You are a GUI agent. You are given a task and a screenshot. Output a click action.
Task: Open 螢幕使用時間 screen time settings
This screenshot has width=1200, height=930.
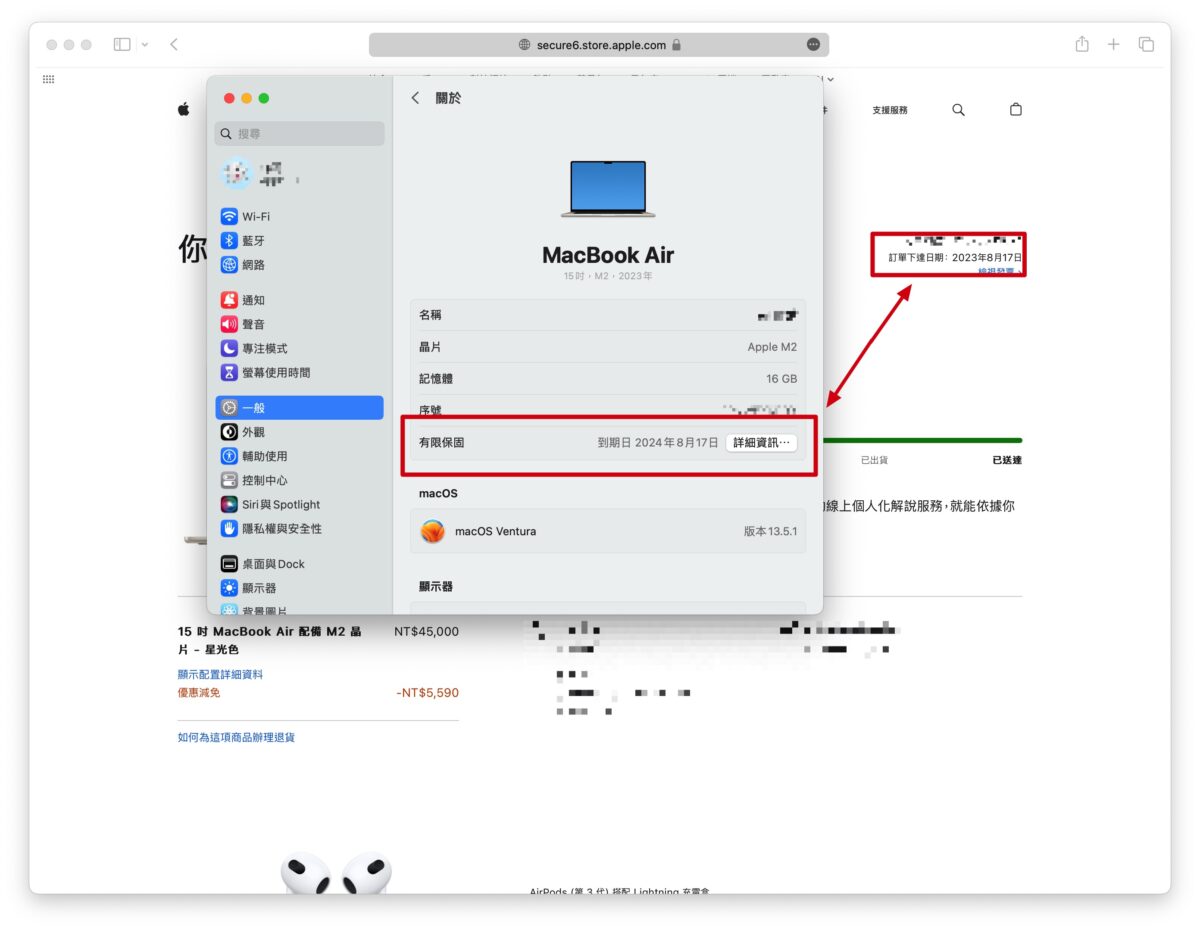point(299,372)
